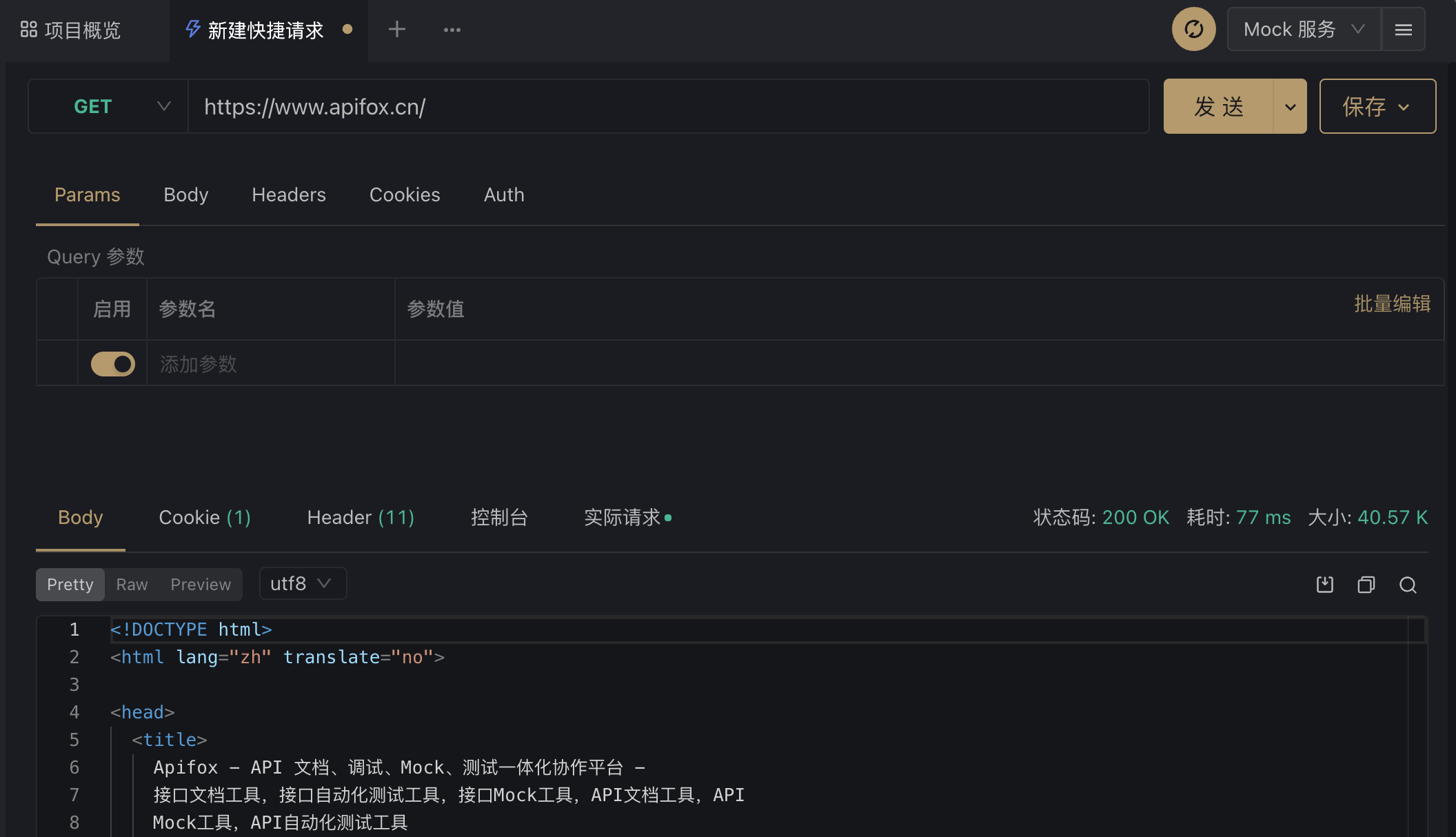Click the 发送 send button
This screenshot has width=1456, height=837.
1218,106
